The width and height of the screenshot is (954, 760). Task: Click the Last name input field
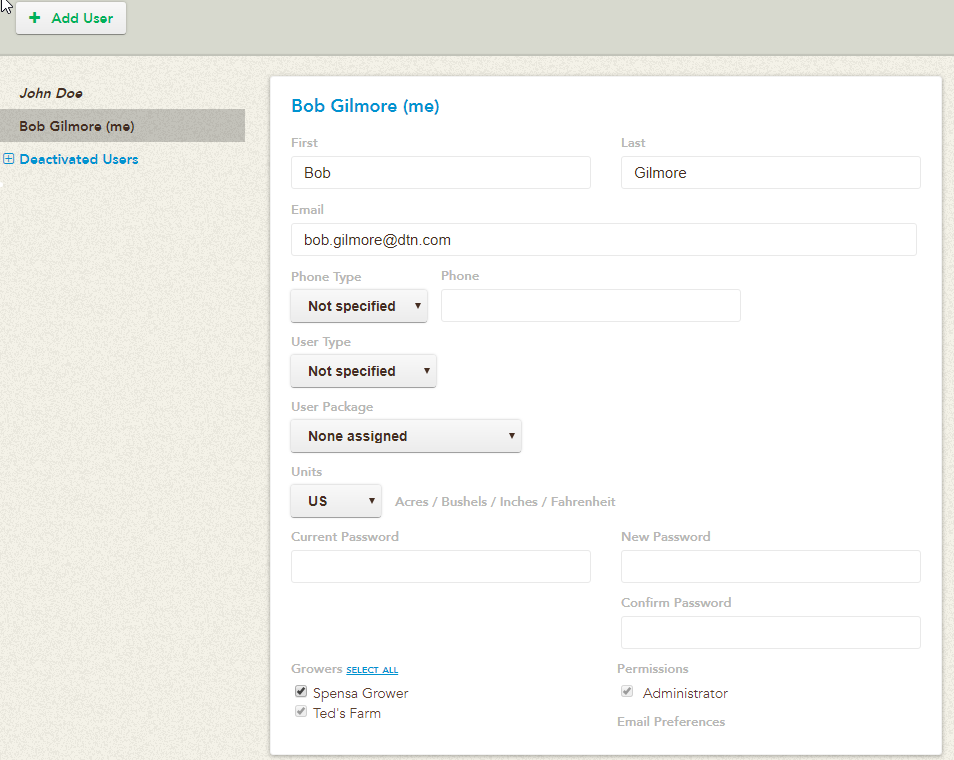(x=770, y=173)
